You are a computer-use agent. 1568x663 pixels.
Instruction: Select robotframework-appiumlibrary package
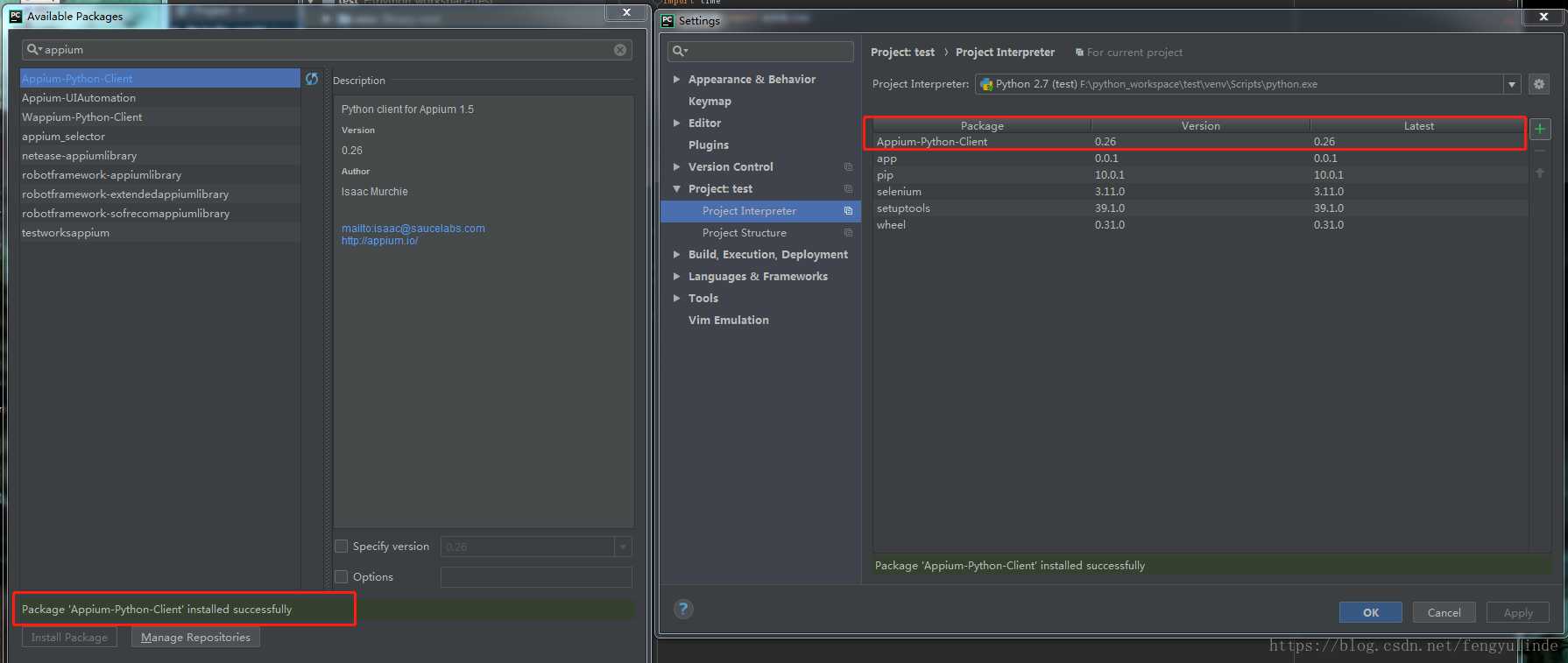(x=160, y=175)
